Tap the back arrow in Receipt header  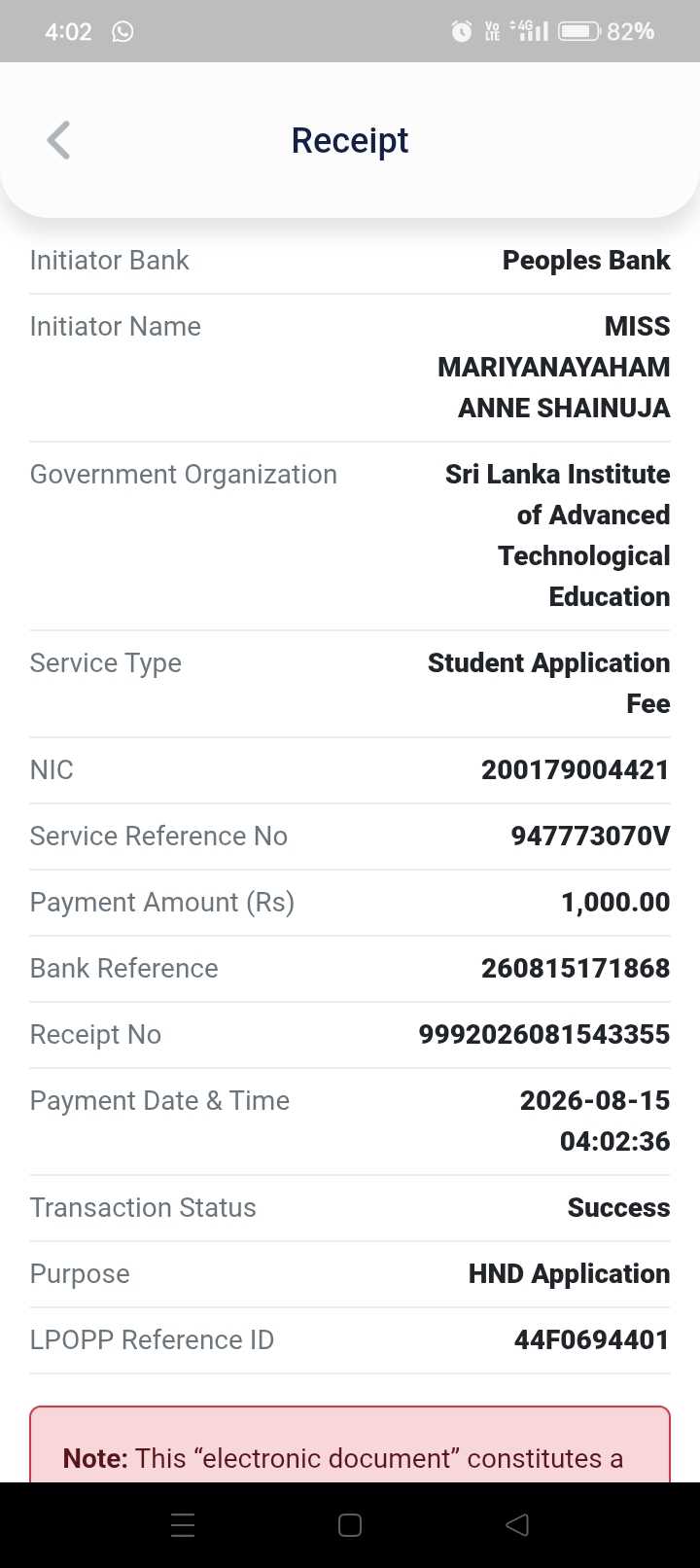click(x=58, y=140)
